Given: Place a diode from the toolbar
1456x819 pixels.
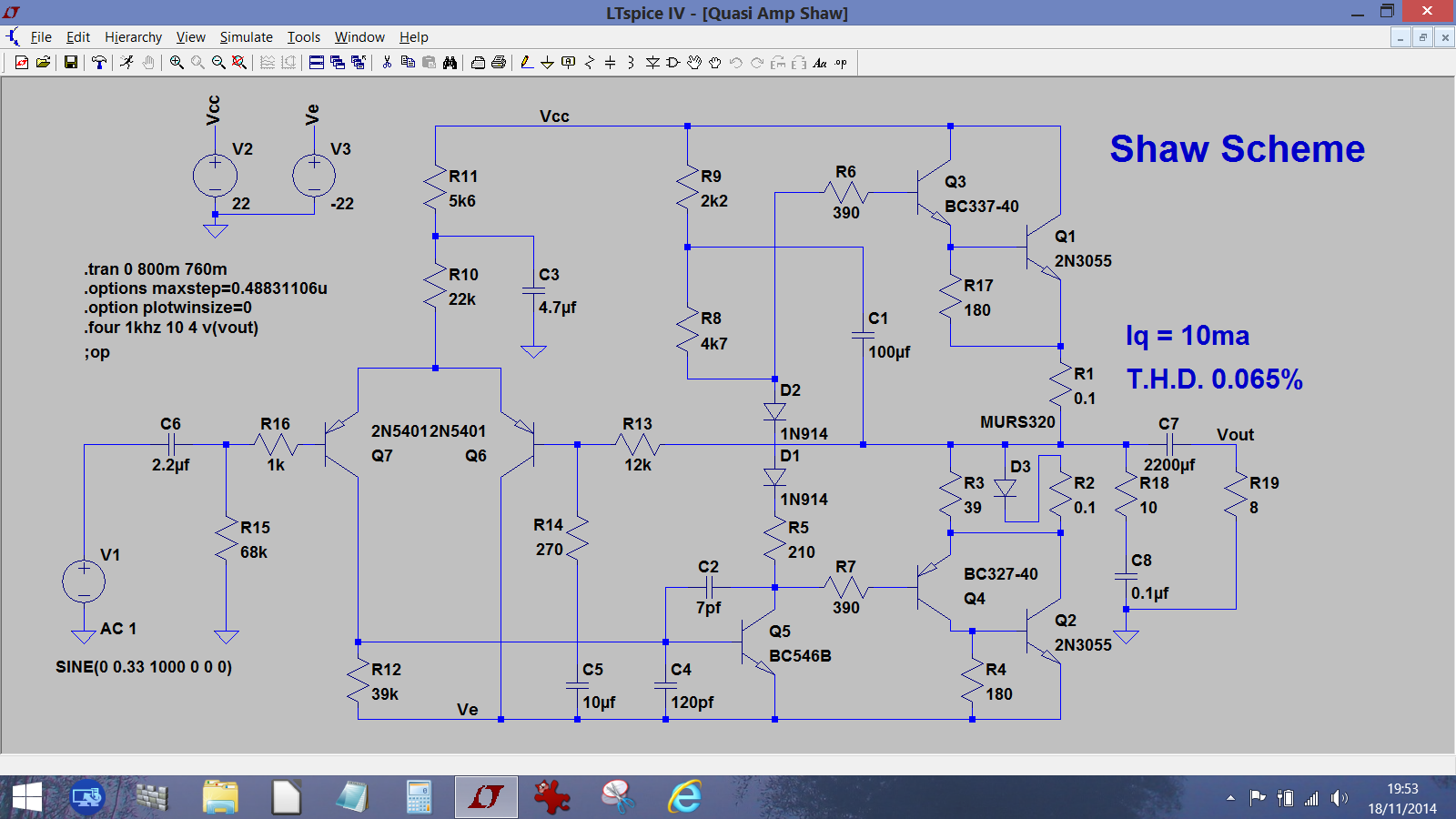Looking at the screenshot, I should tap(652, 63).
